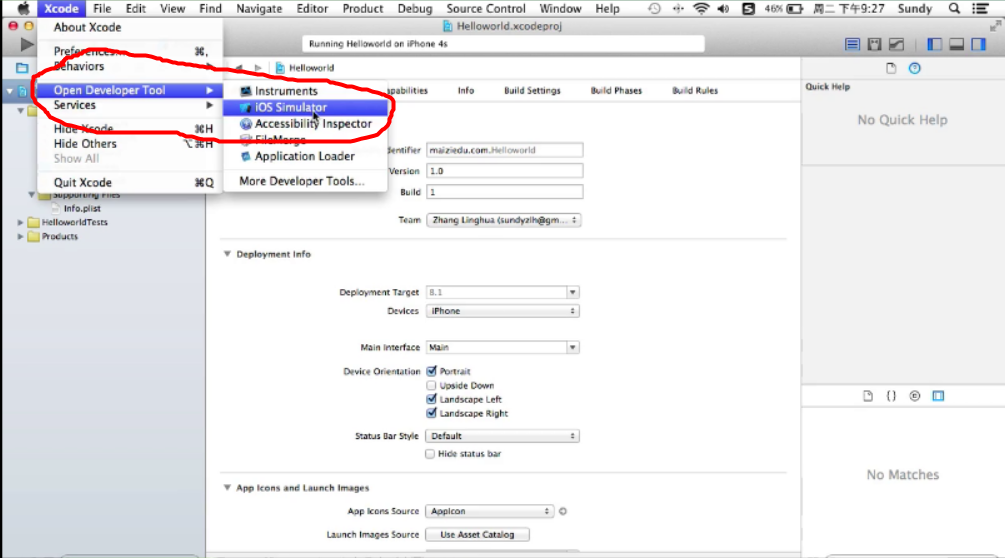The image size is (1005, 558).
Task: Open App Icons Source dropdown
Action: tap(490, 511)
